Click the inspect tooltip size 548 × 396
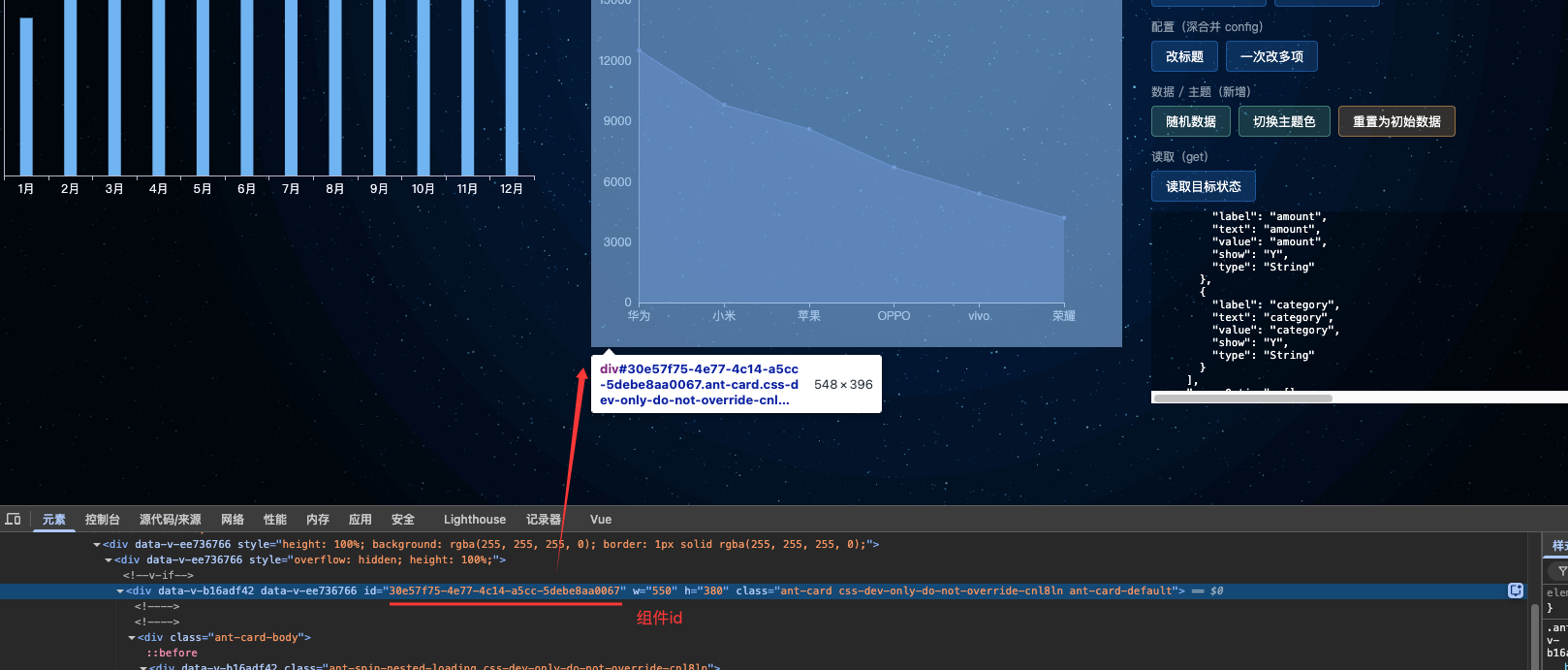The image size is (1568, 670). pyautogui.click(x=843, y=385)
